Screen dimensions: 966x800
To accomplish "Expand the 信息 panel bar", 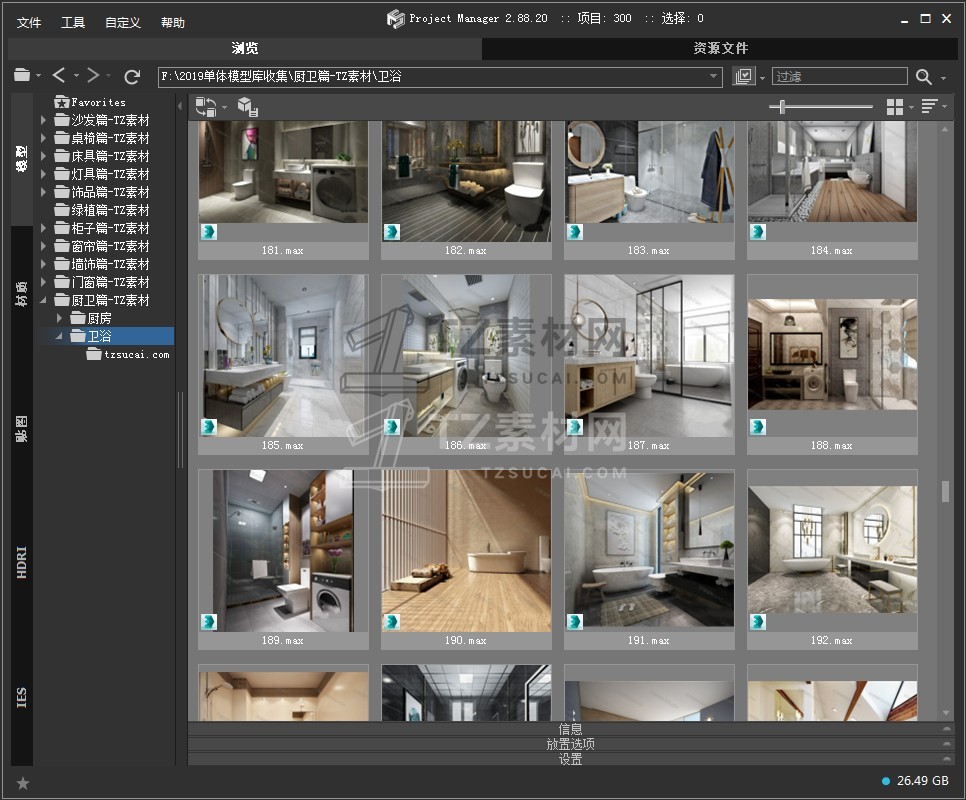I will click(x=570, y=729).
